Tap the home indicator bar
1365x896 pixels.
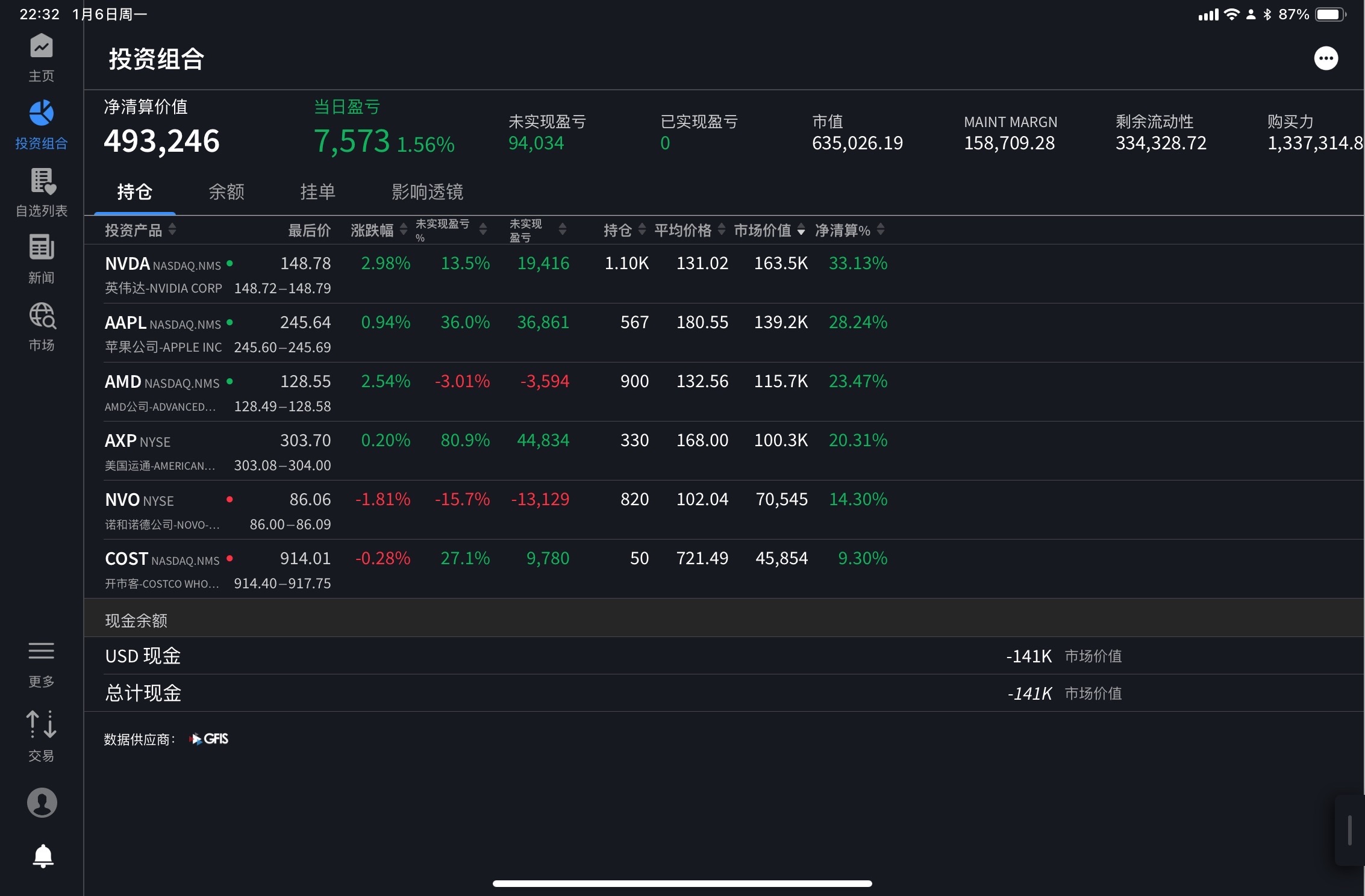(682, 883)
